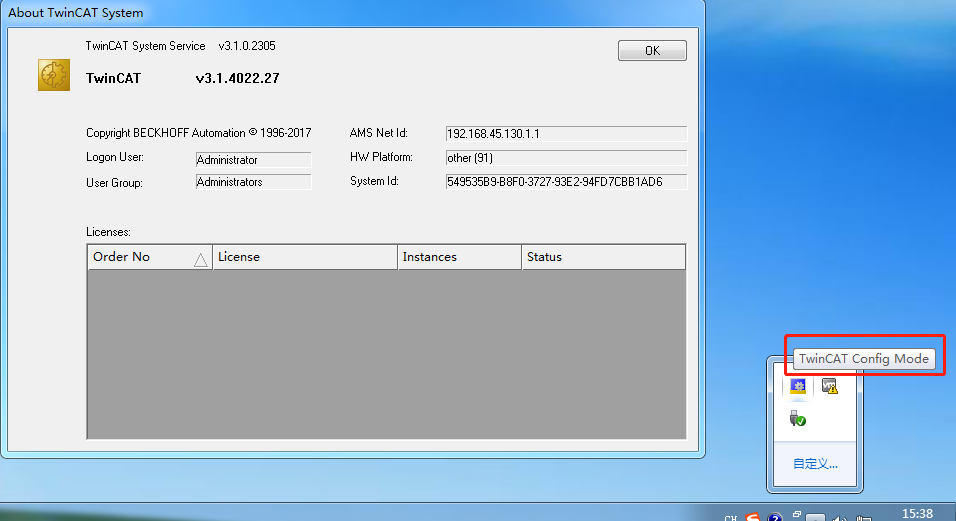Click the CH language indicator in taskbar

(730, 518)
